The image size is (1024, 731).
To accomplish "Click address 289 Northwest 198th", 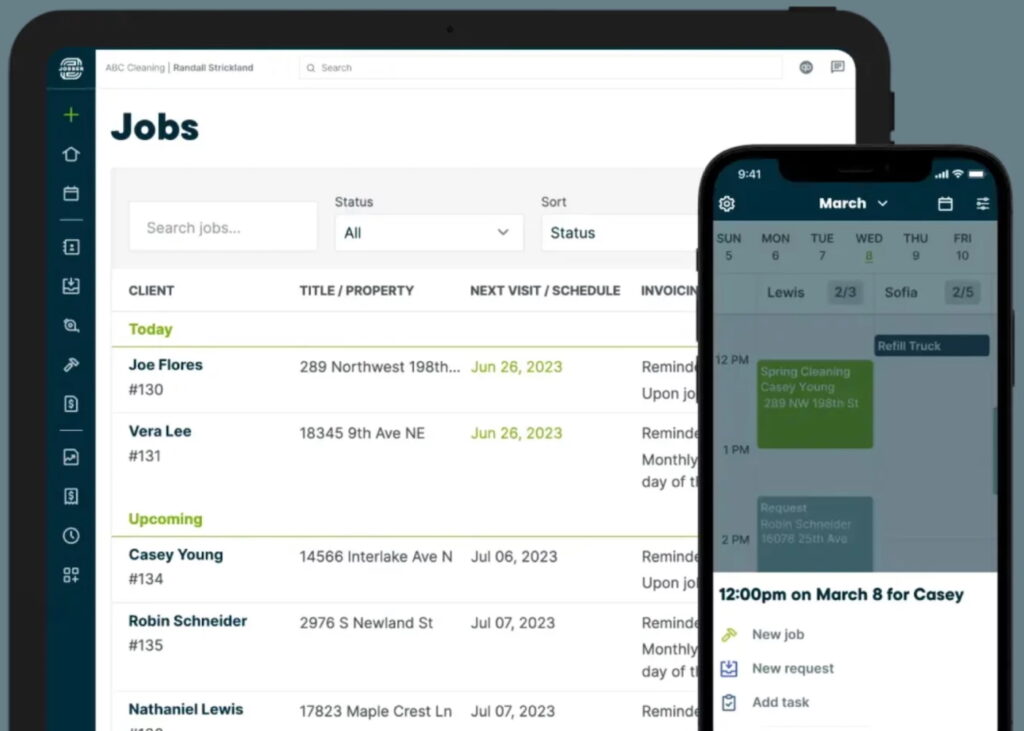I will pyautogui.click(x=379, y=367).
